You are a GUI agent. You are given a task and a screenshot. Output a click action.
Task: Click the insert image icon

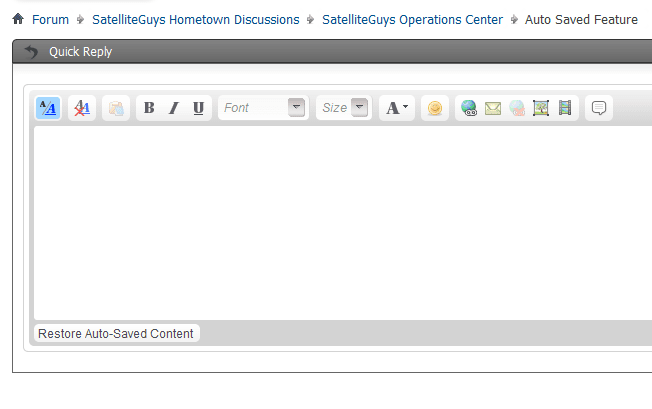coord(541,108)
